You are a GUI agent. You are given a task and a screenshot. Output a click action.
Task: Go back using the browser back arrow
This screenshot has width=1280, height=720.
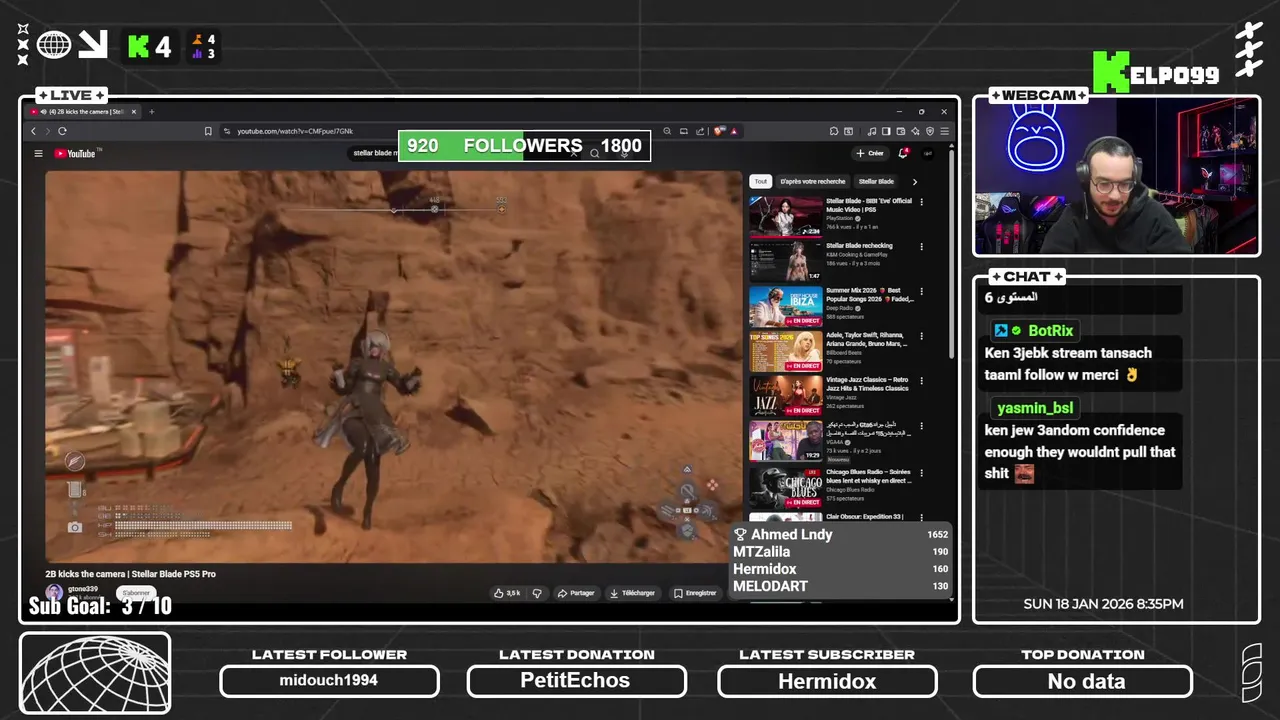coord(33,131)
